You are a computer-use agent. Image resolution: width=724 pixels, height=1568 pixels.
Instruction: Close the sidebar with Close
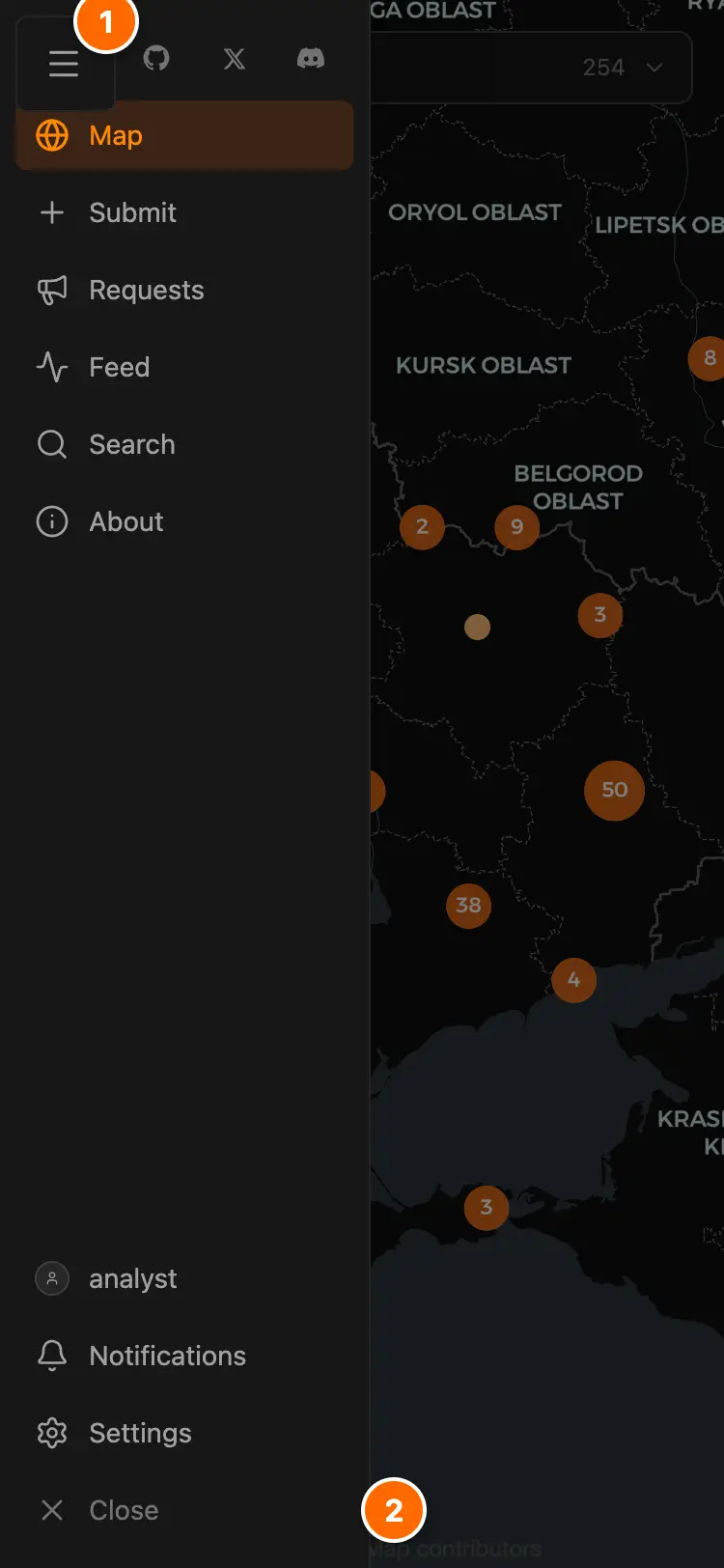click(x=184, y=1510)
